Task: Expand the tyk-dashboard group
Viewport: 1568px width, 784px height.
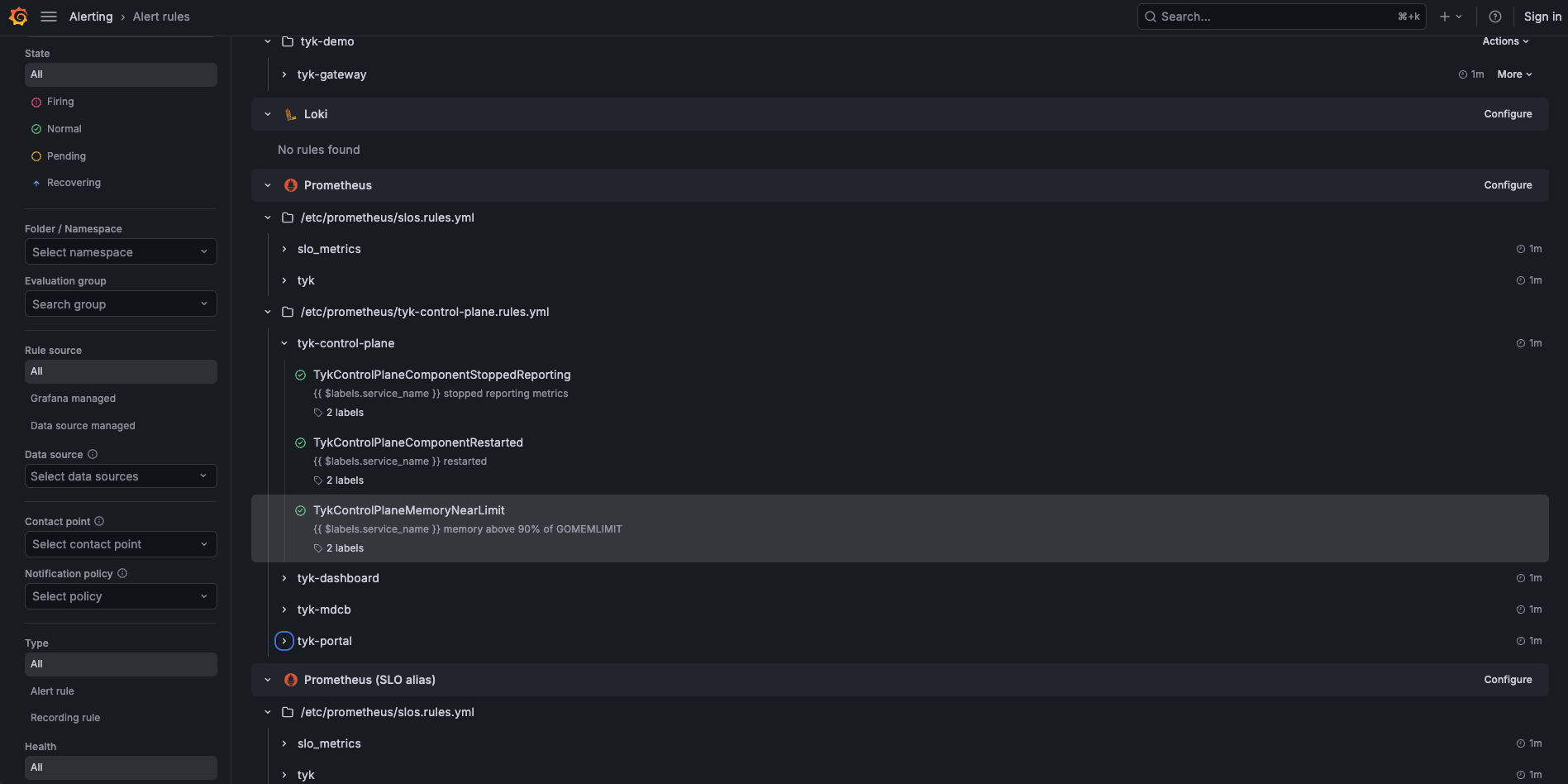Action: click(x=284, y=578)
